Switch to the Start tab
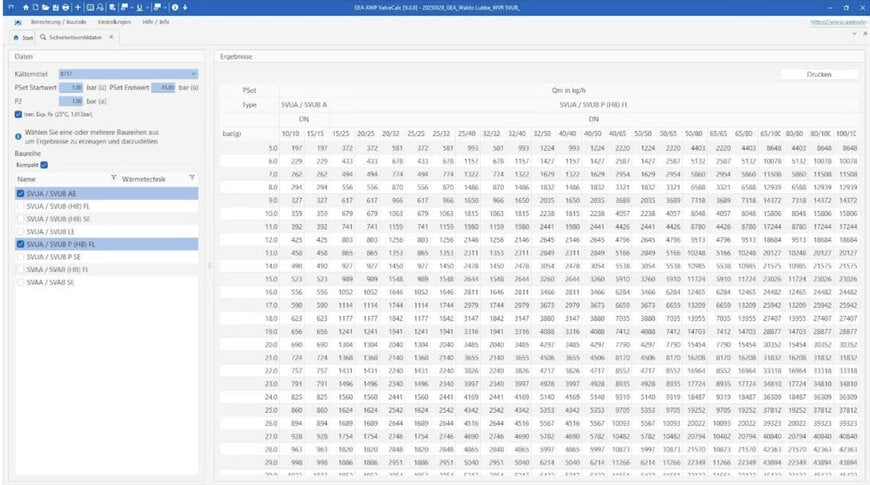870x485 pixels. tap(23, 38)
